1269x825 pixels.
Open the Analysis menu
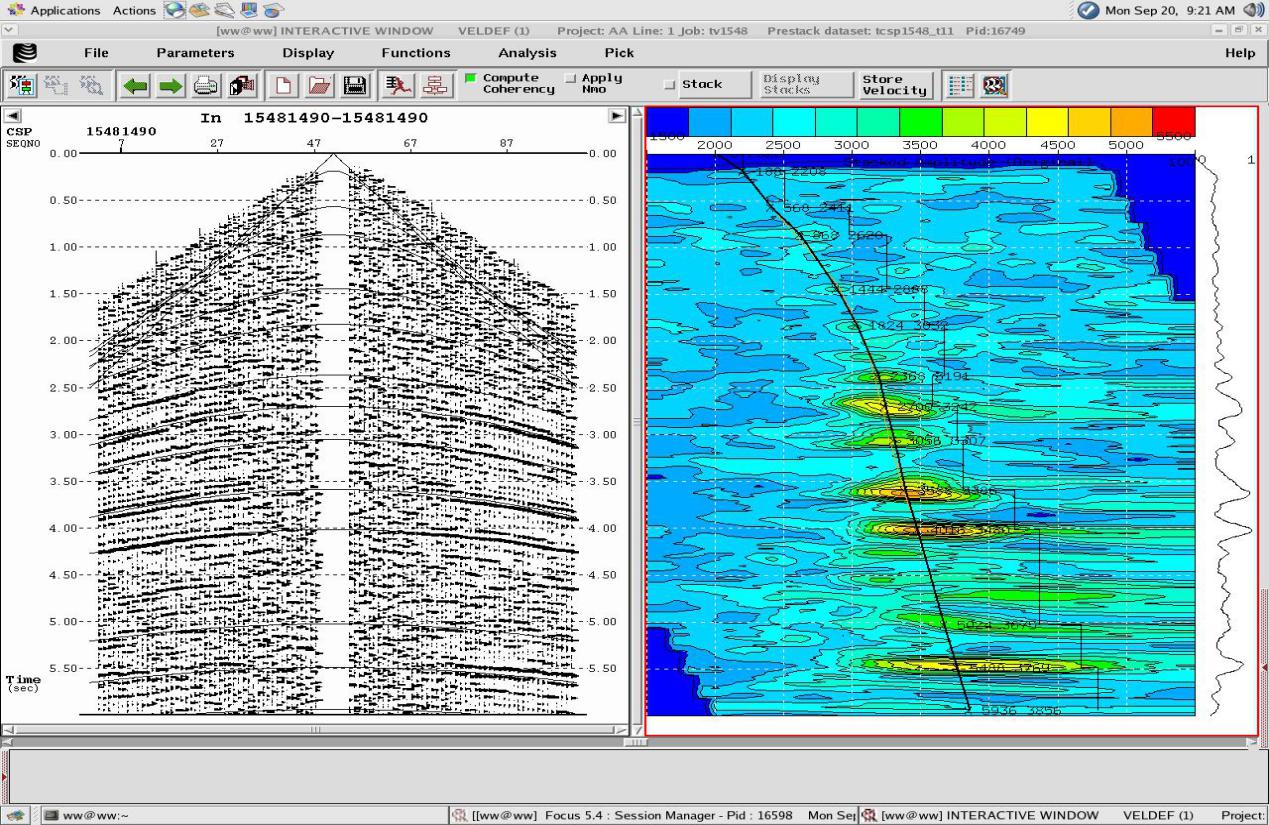[x=527, y=53]
